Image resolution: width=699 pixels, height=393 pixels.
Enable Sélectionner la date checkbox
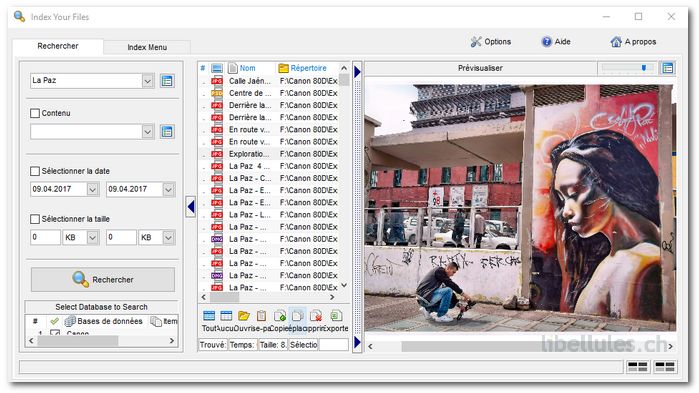point(35,171)
